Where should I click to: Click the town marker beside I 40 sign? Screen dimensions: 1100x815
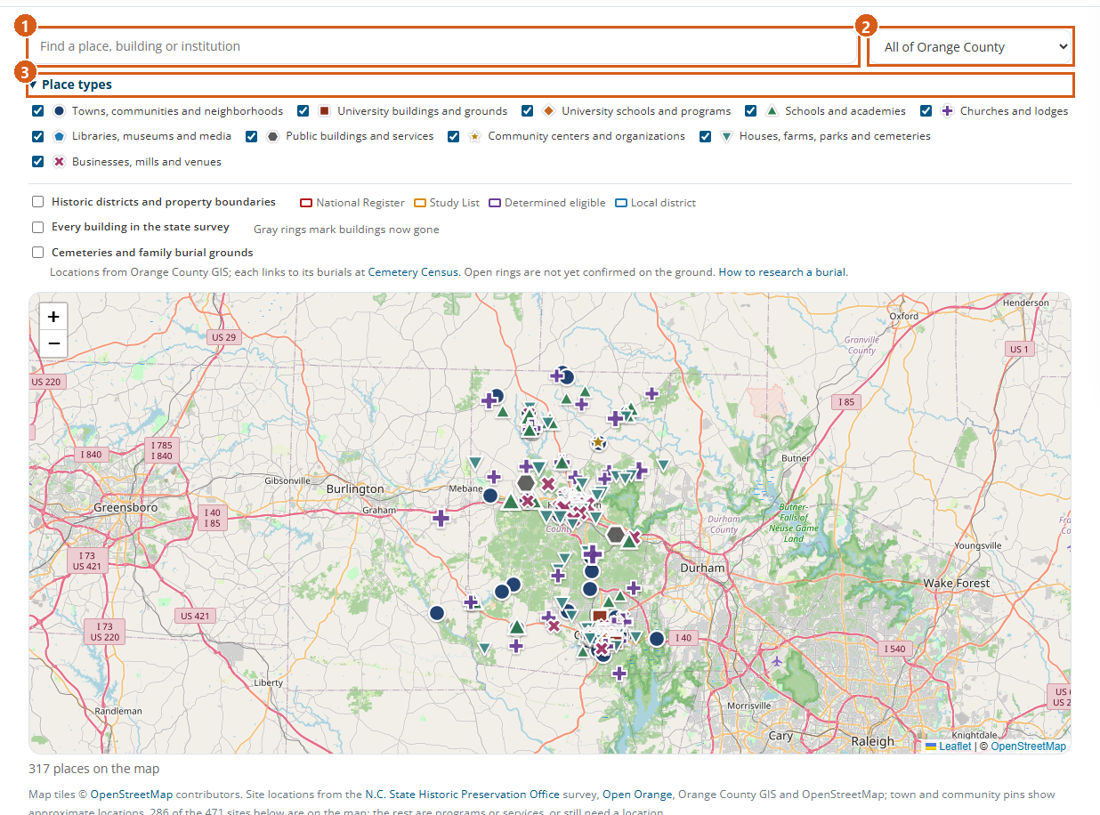pos(657,639)
